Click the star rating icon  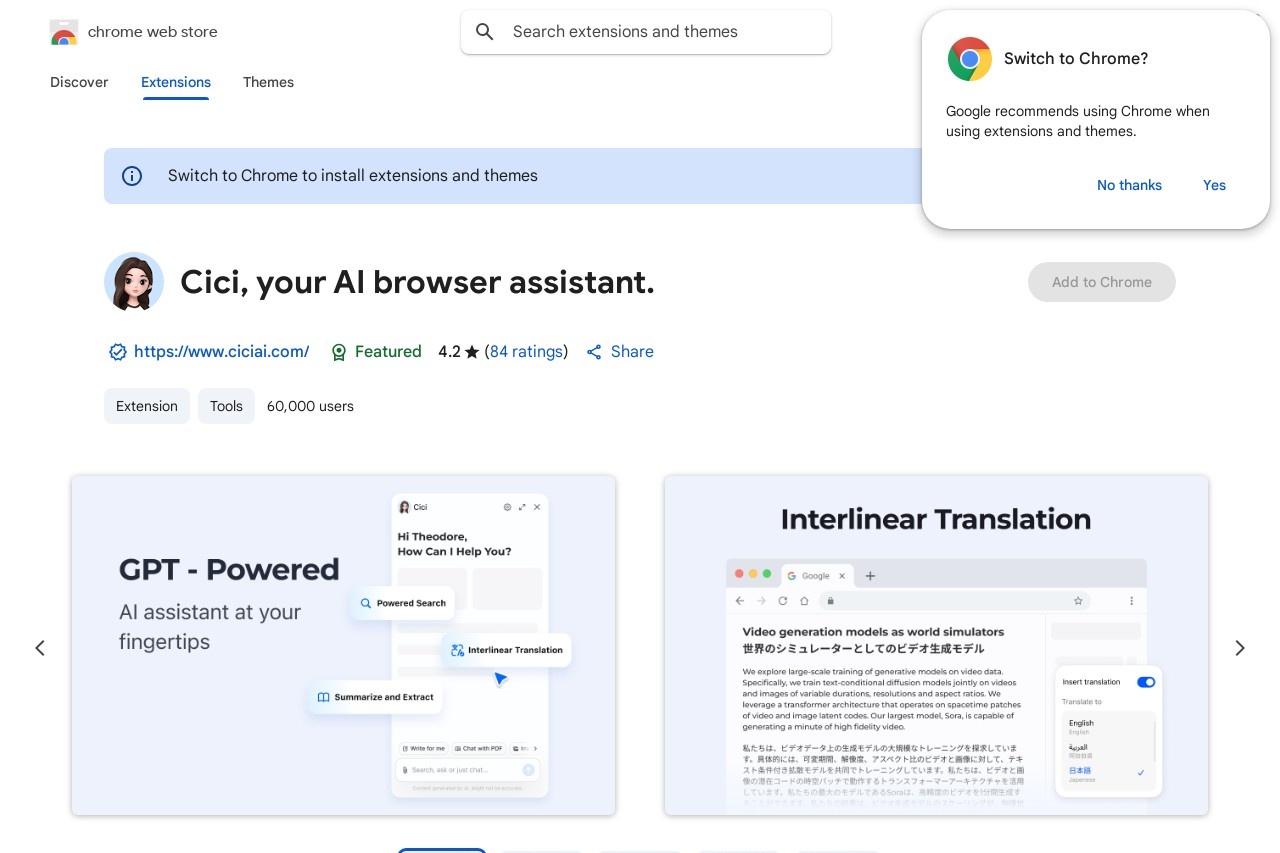[472, 352]
